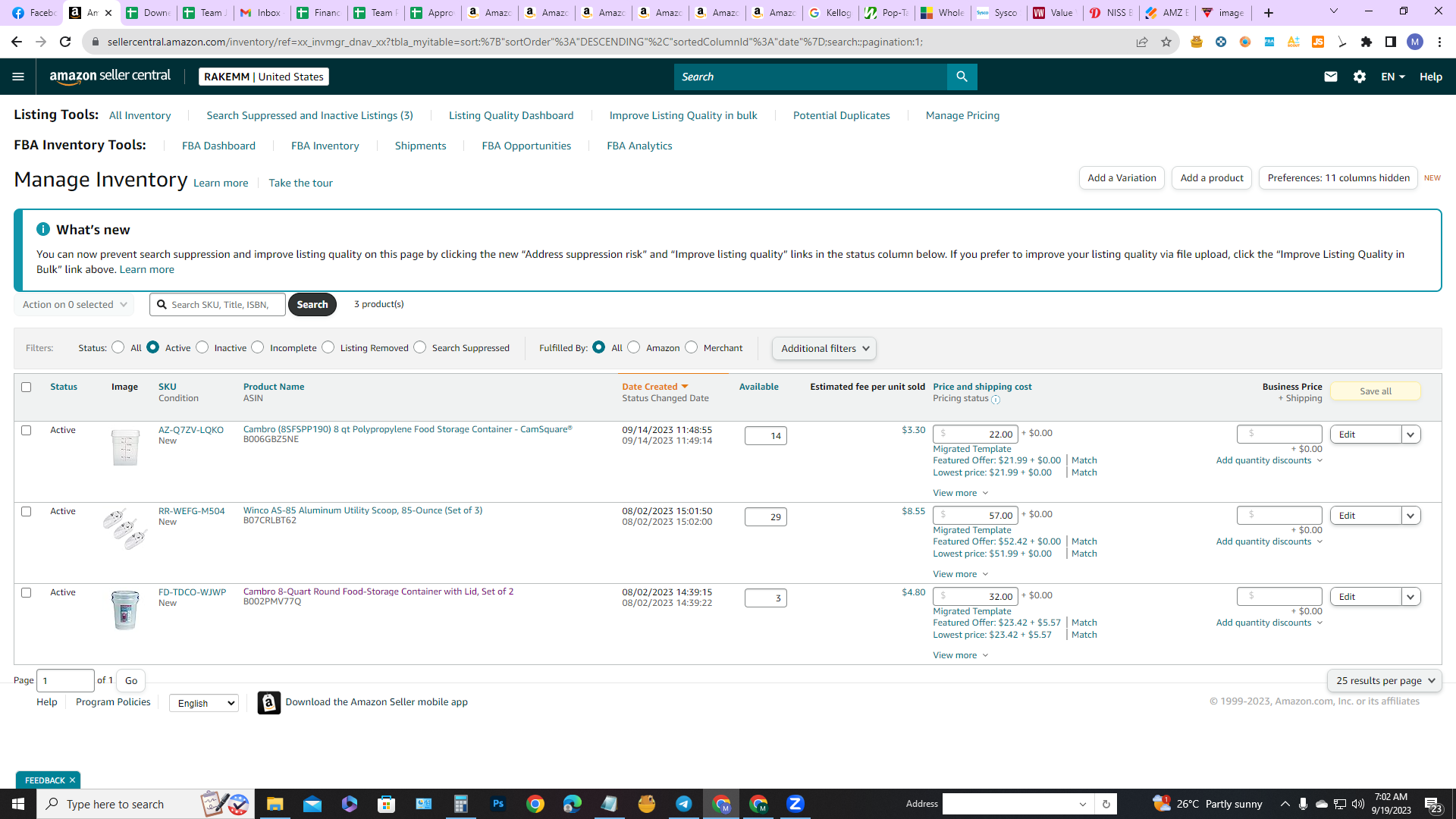
Task: Open FBA Dashboard
Action: click(218, 146)
